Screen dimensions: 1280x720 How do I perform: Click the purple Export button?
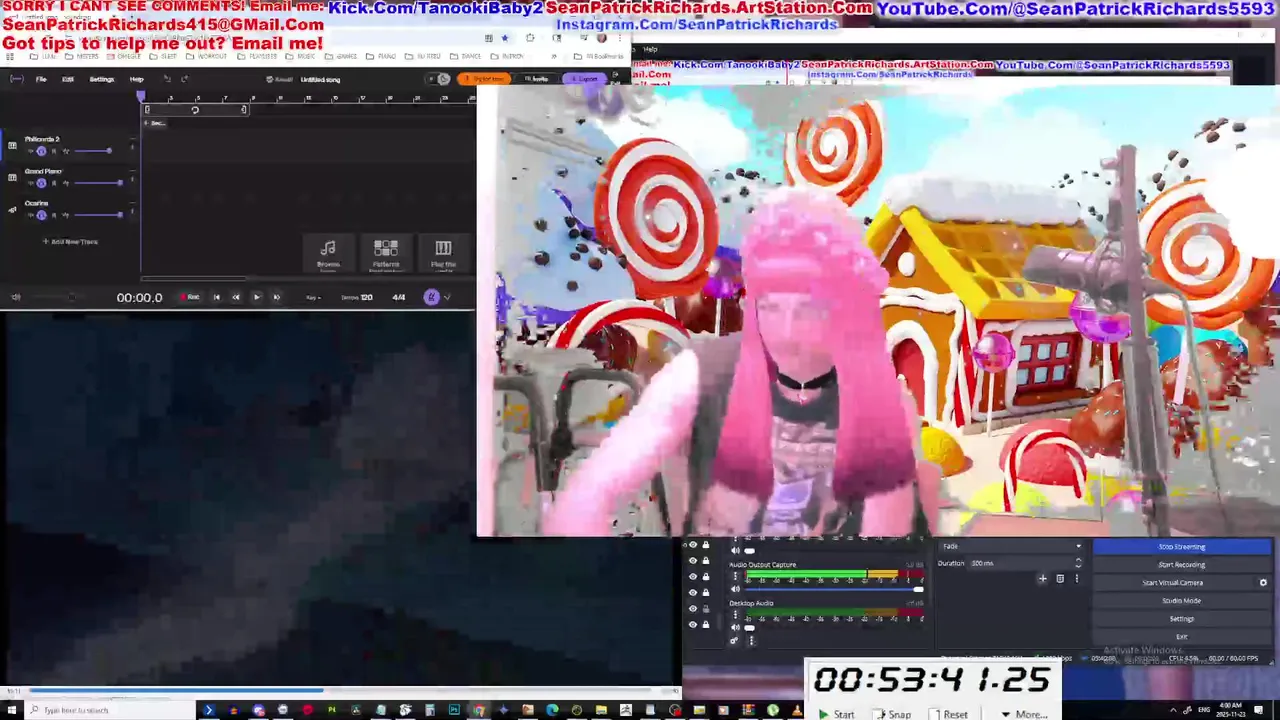pos(586,79)
